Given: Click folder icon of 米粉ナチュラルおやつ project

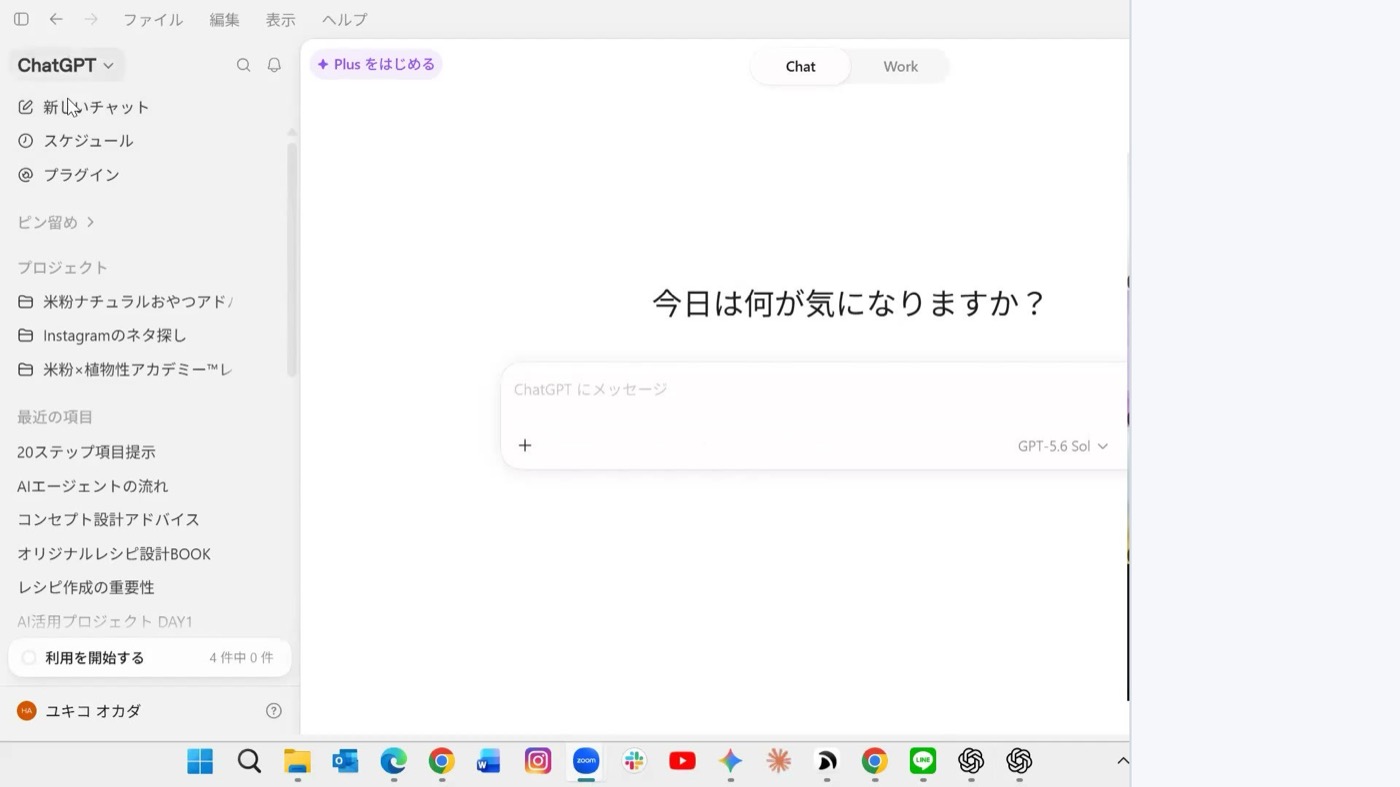Looking at the screenshot, I should click(26, 301).
